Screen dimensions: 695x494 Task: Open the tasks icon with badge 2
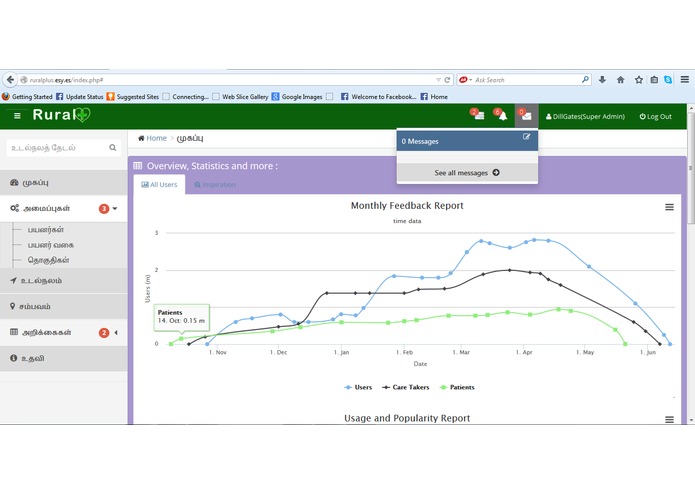[477, 115]
